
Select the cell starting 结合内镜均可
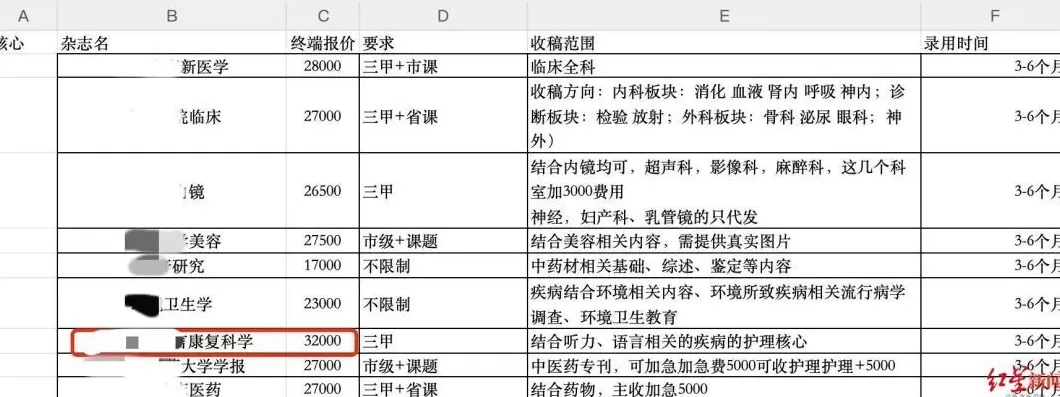pyautogui.click(x=724, y=191)
